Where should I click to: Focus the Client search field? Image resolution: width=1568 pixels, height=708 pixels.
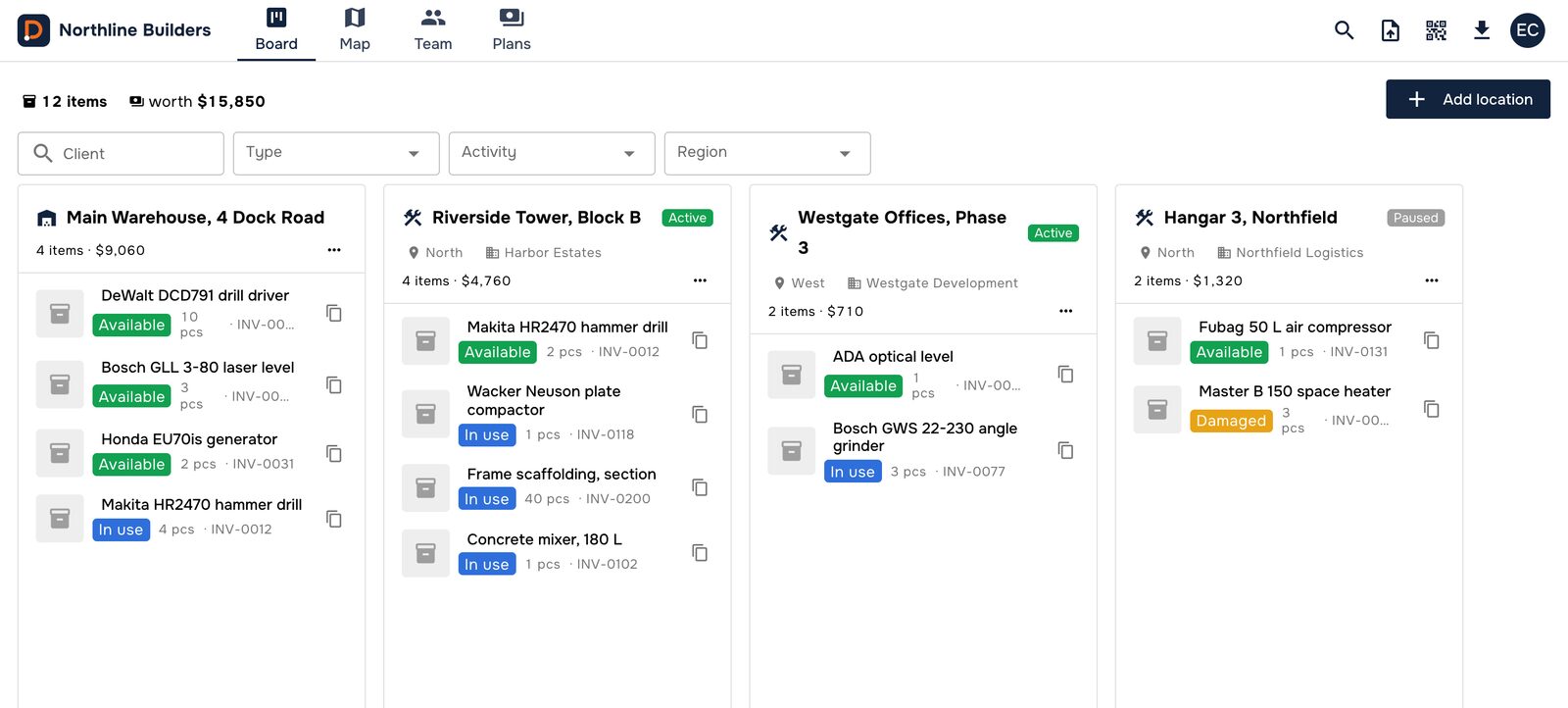click(x=121, y=153)
